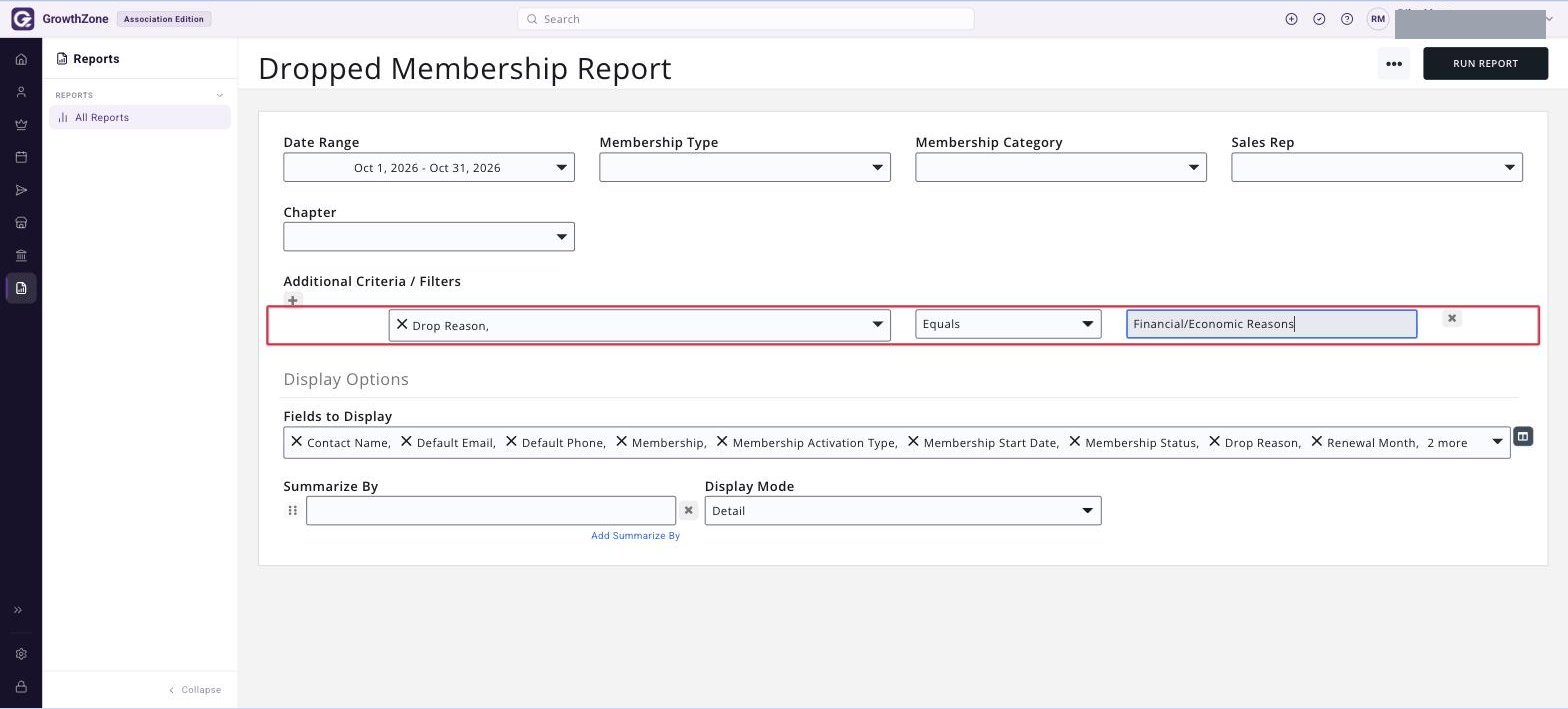Open the Store sidebar icon
Image resolution: width=1568 pixels, height=709 pixels.
tap(21, 223)
